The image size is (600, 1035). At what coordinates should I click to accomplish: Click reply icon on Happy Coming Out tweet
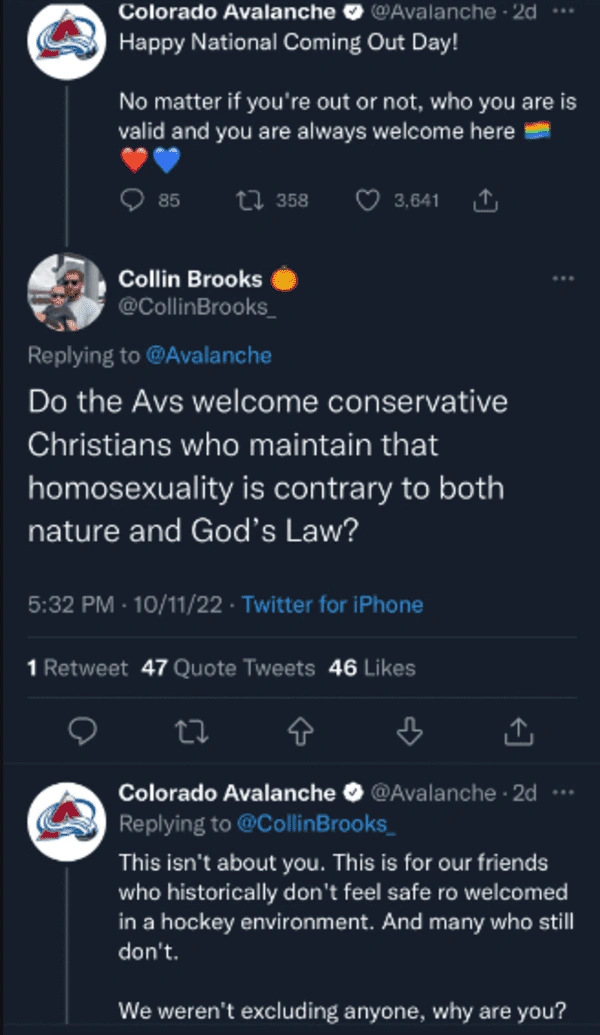pos(133,201)
